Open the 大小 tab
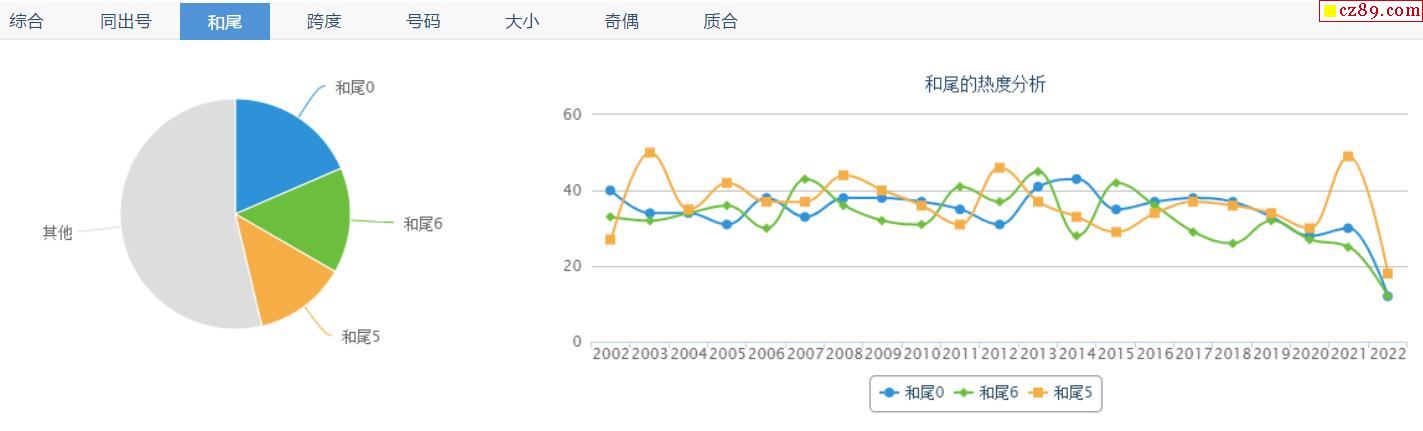The width and height of the screenshot is (1423, 431). click(x=522, y=21)
